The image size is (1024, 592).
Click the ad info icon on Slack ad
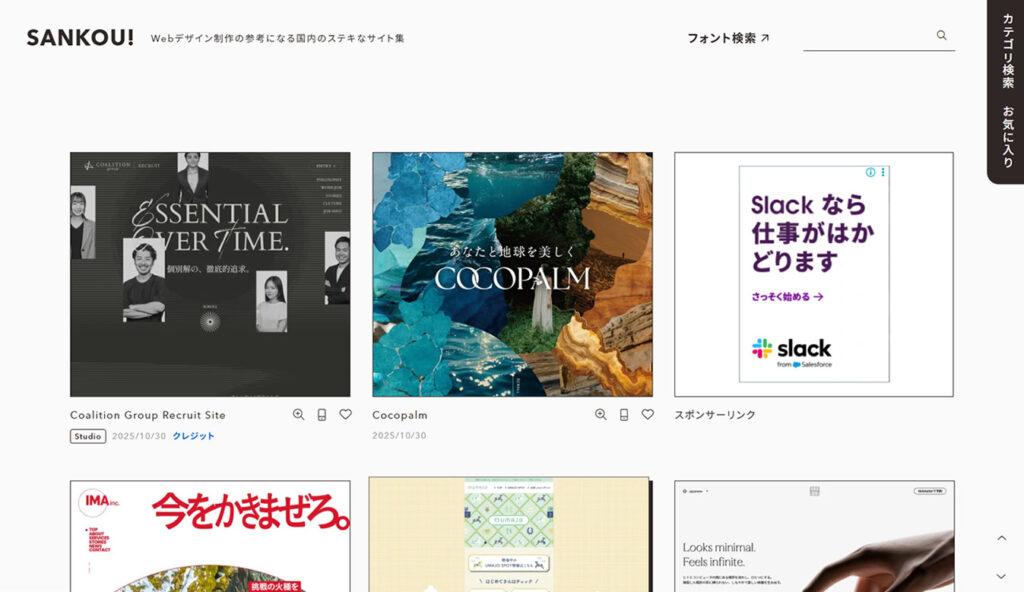click(871, 173)
